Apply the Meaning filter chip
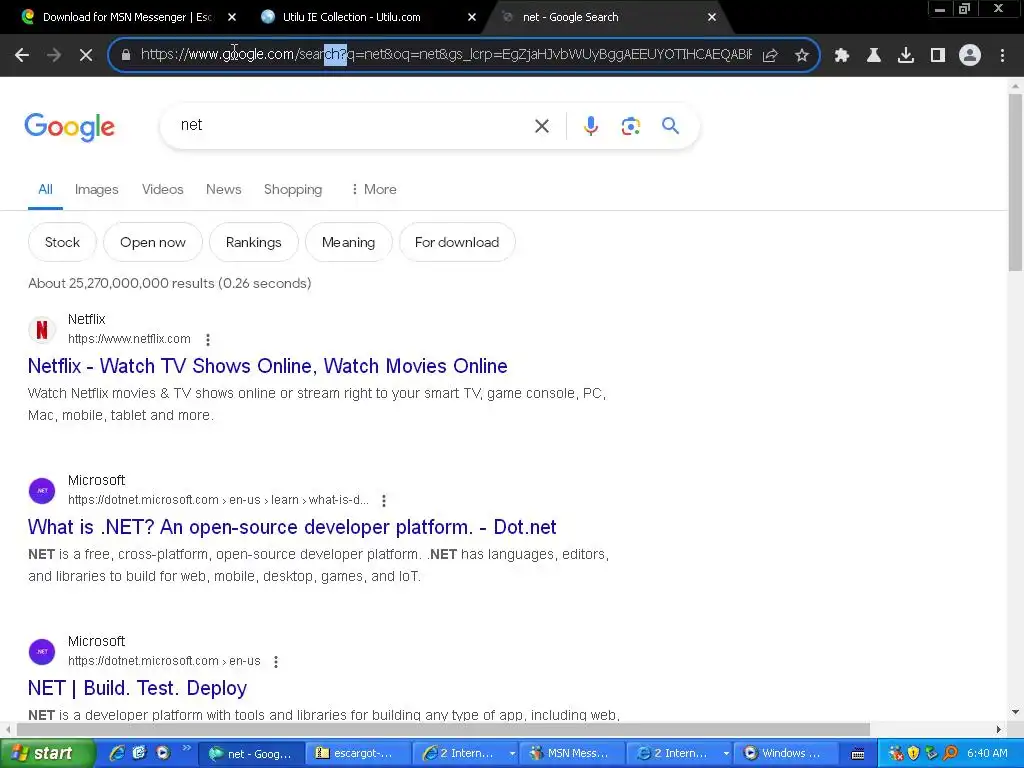The width and height of the screenshot is (1024, 768). [x=348, y=242]
